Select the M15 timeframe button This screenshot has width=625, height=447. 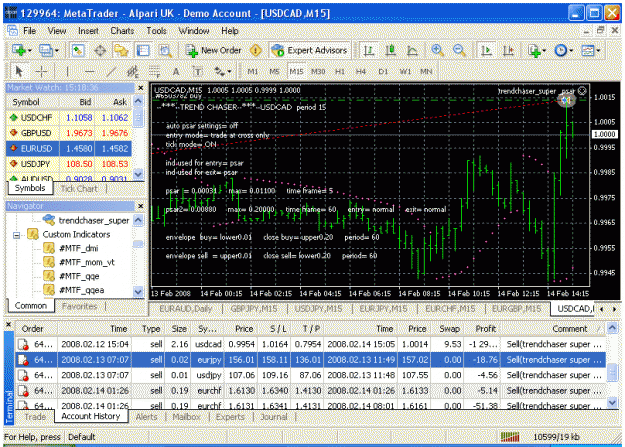pyautogui.click(x=296, y=71)
